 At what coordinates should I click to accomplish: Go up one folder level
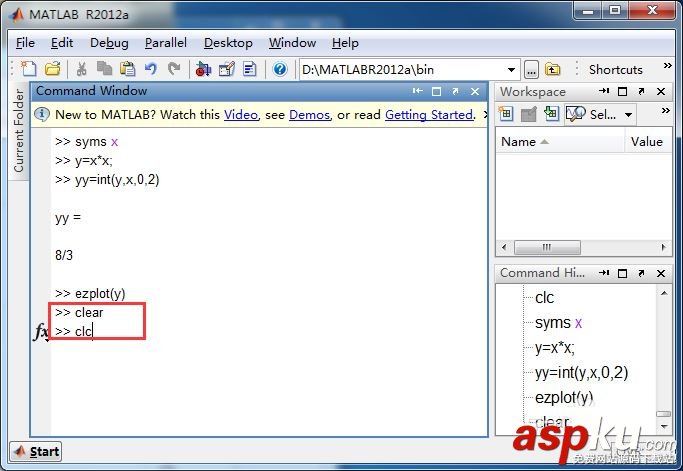[x=552, y=69]
